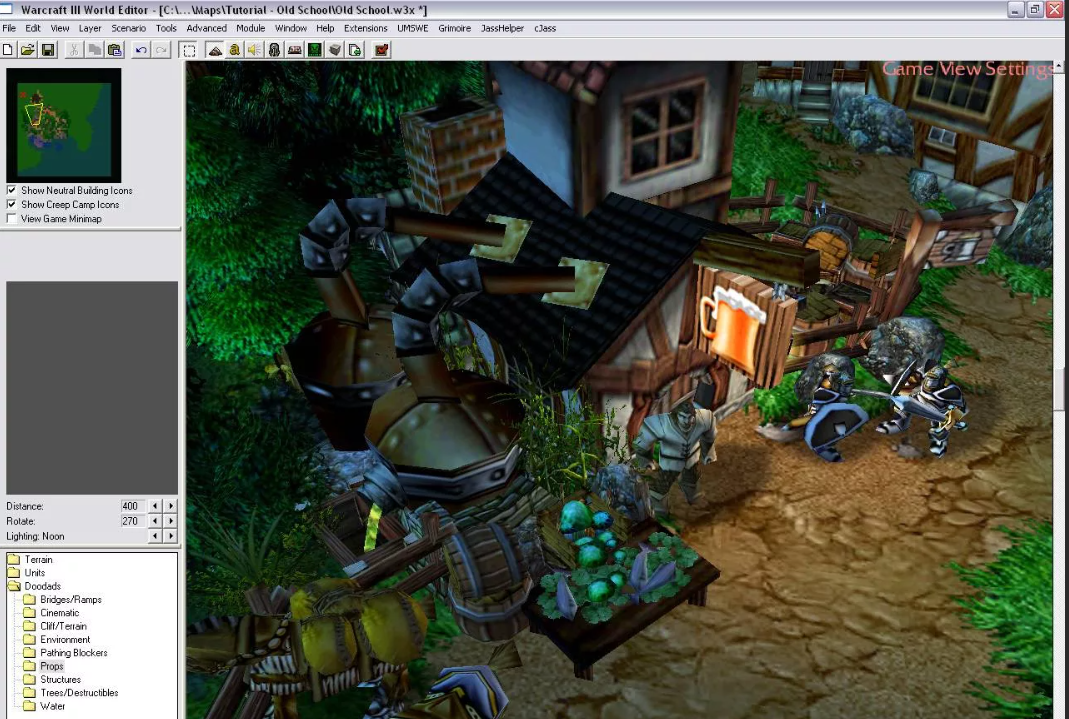The height and width of the screenshot is (719, 1069).
Task: Open the View menu
Action: pos(60,28)
